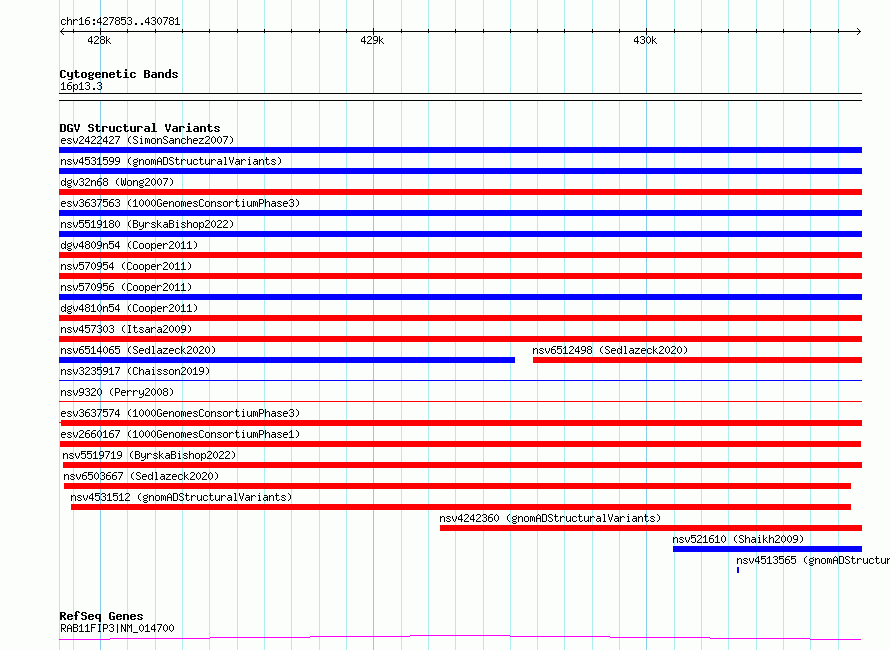
Task: Click the nsv3235917 (Chaisson2019) variant label
Action: click(135, 372)
